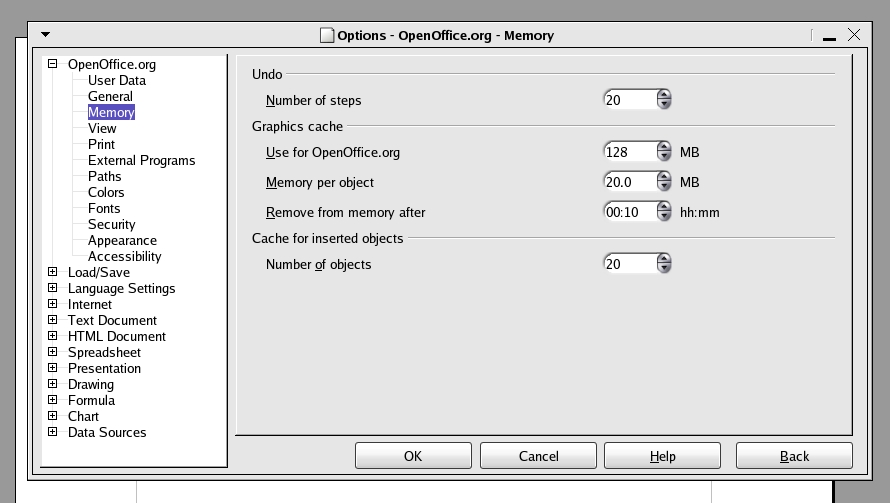890x503 pixels.
Task: Select User Data in options tree
Action: (116, 80)
